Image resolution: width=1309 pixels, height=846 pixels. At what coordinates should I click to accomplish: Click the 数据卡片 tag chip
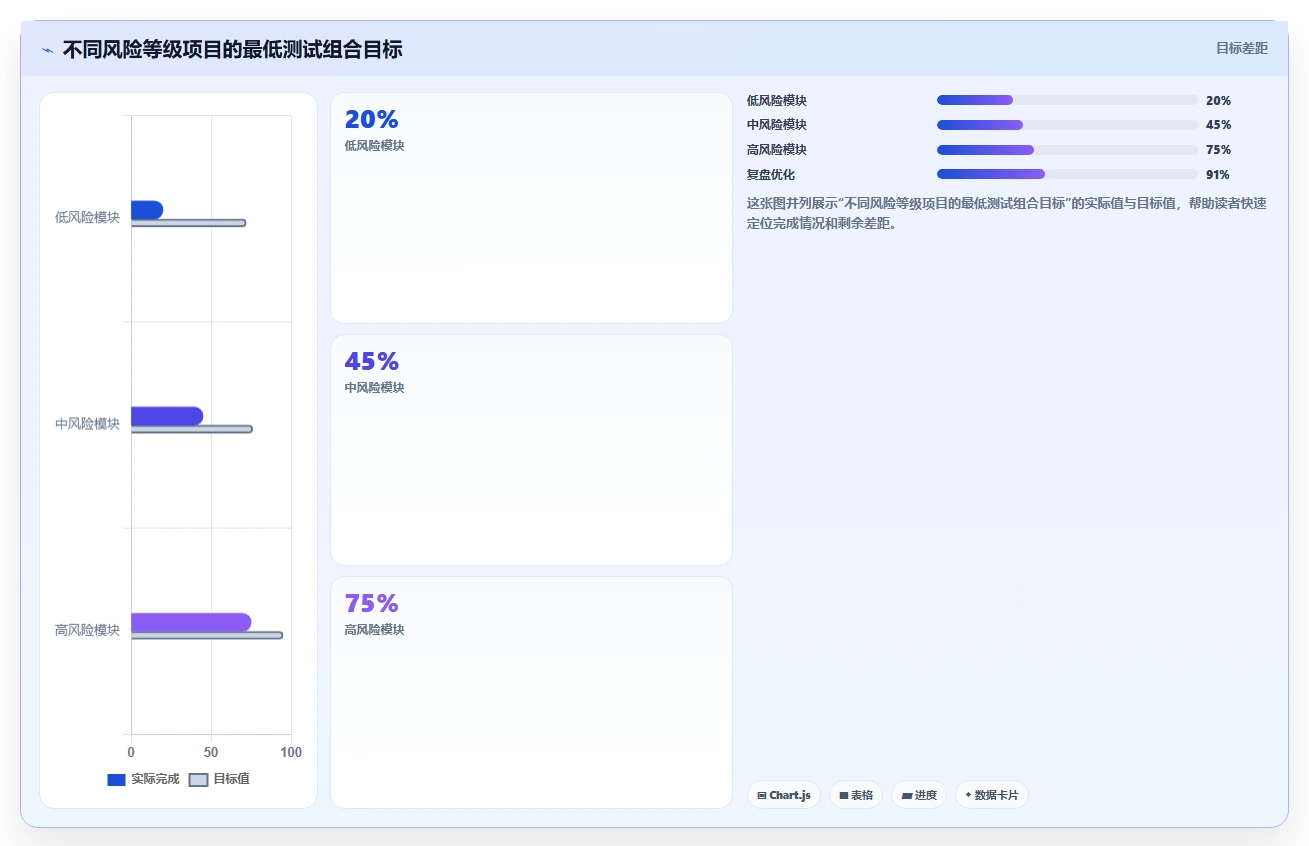click(x=992, y=795)
